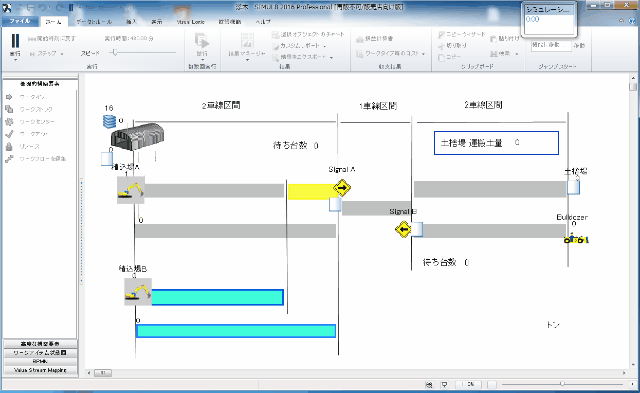
Task: Switch to the Visual Logic tab
Action: point(191,22)
